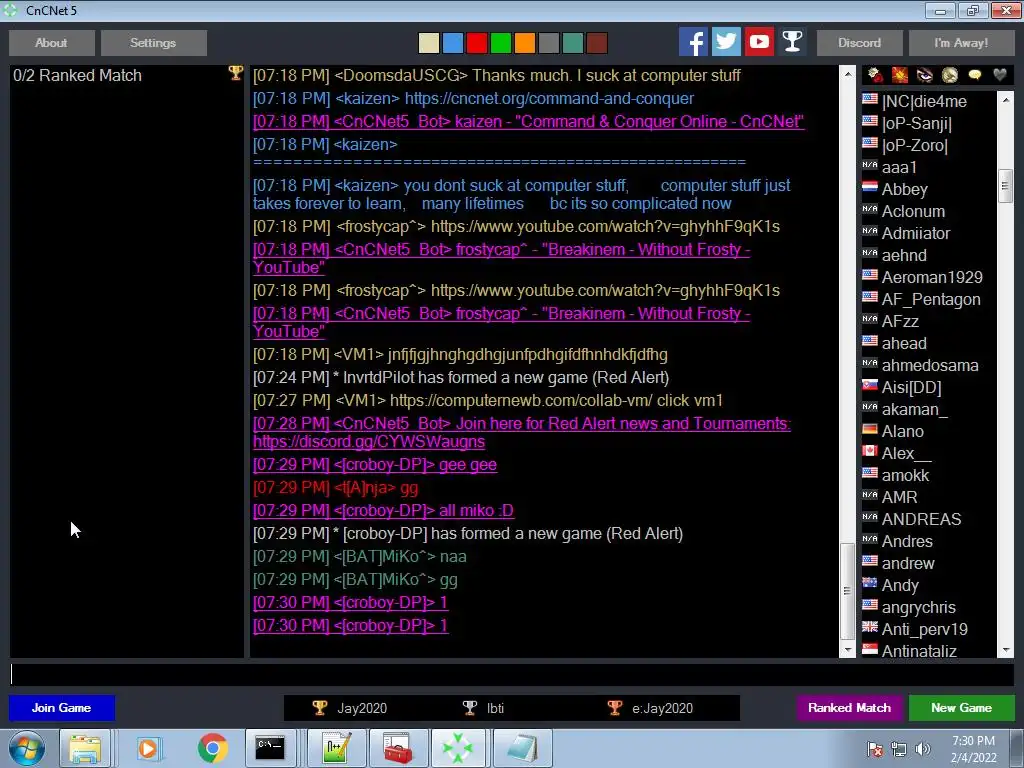Pick the blue chat color swatch
This screenshot has width=1024, height=768.
(x=453, y=43)
